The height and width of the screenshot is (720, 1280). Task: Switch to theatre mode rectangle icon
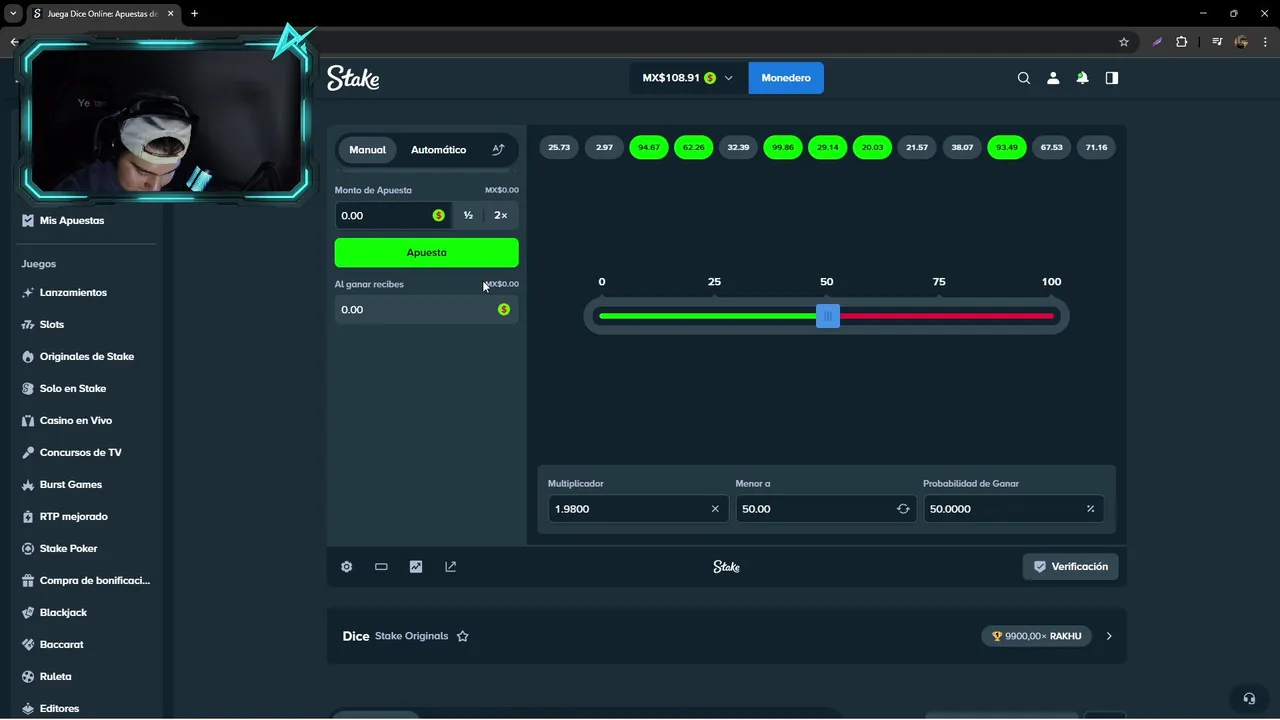pos(381,566)
